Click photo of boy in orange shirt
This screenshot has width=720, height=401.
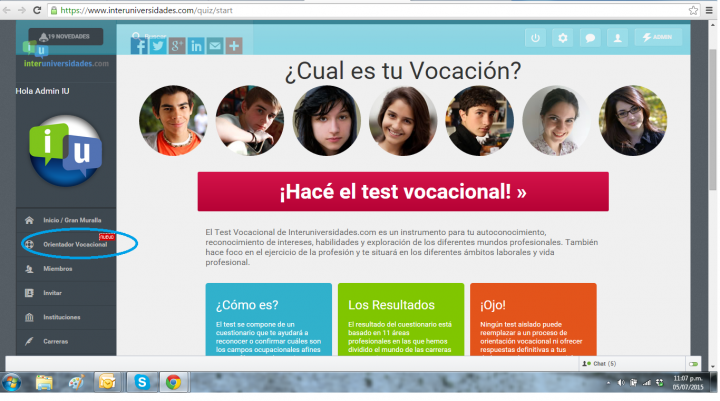click(x=173, y=120)
